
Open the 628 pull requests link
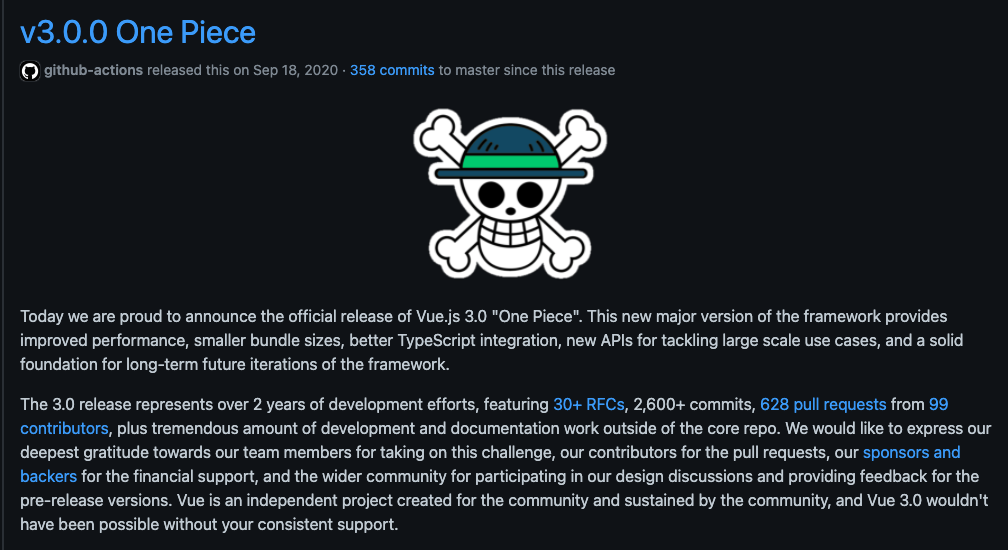point(824,405)
